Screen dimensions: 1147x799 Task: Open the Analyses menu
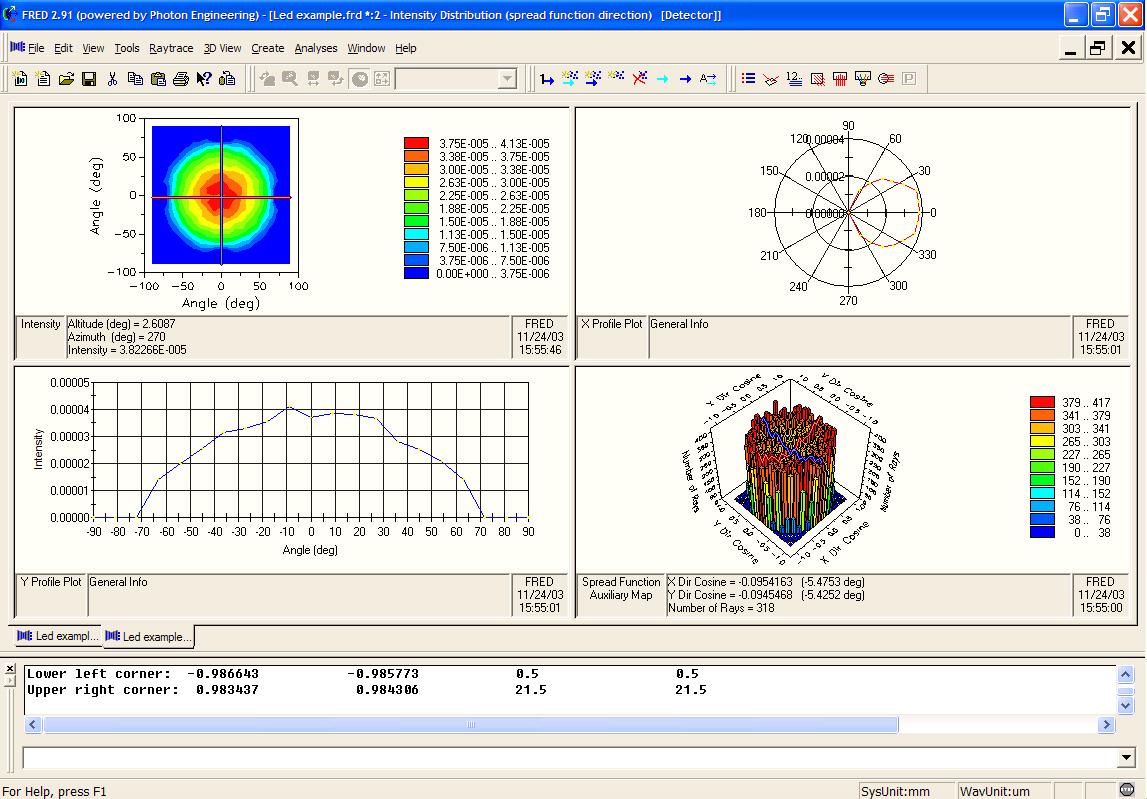[x=316, y=48]
